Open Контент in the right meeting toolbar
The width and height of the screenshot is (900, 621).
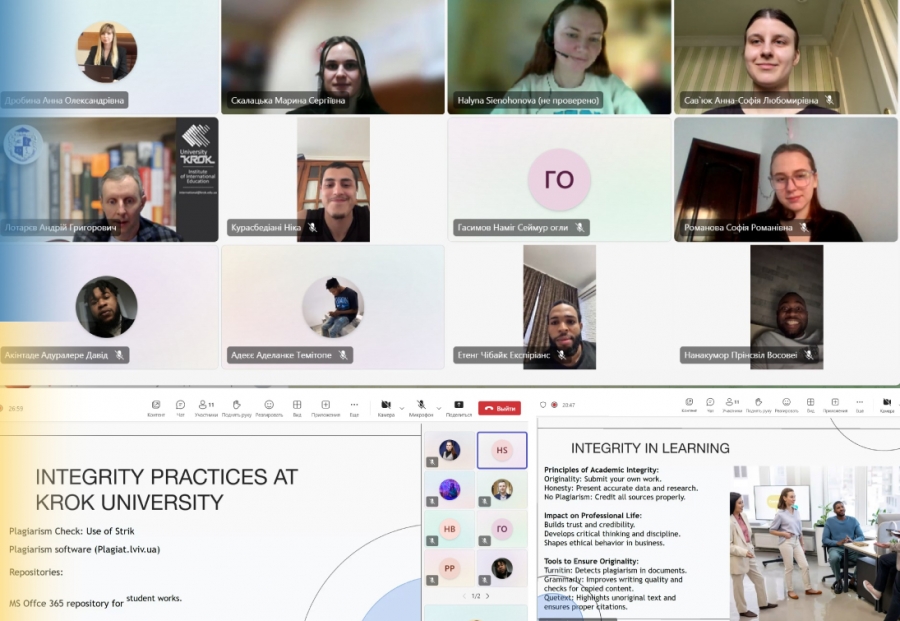click(x=689, y=405)
